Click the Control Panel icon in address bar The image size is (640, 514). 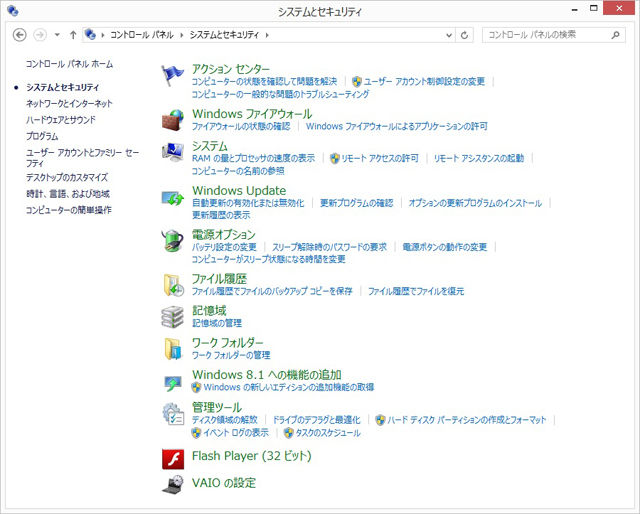90,35
